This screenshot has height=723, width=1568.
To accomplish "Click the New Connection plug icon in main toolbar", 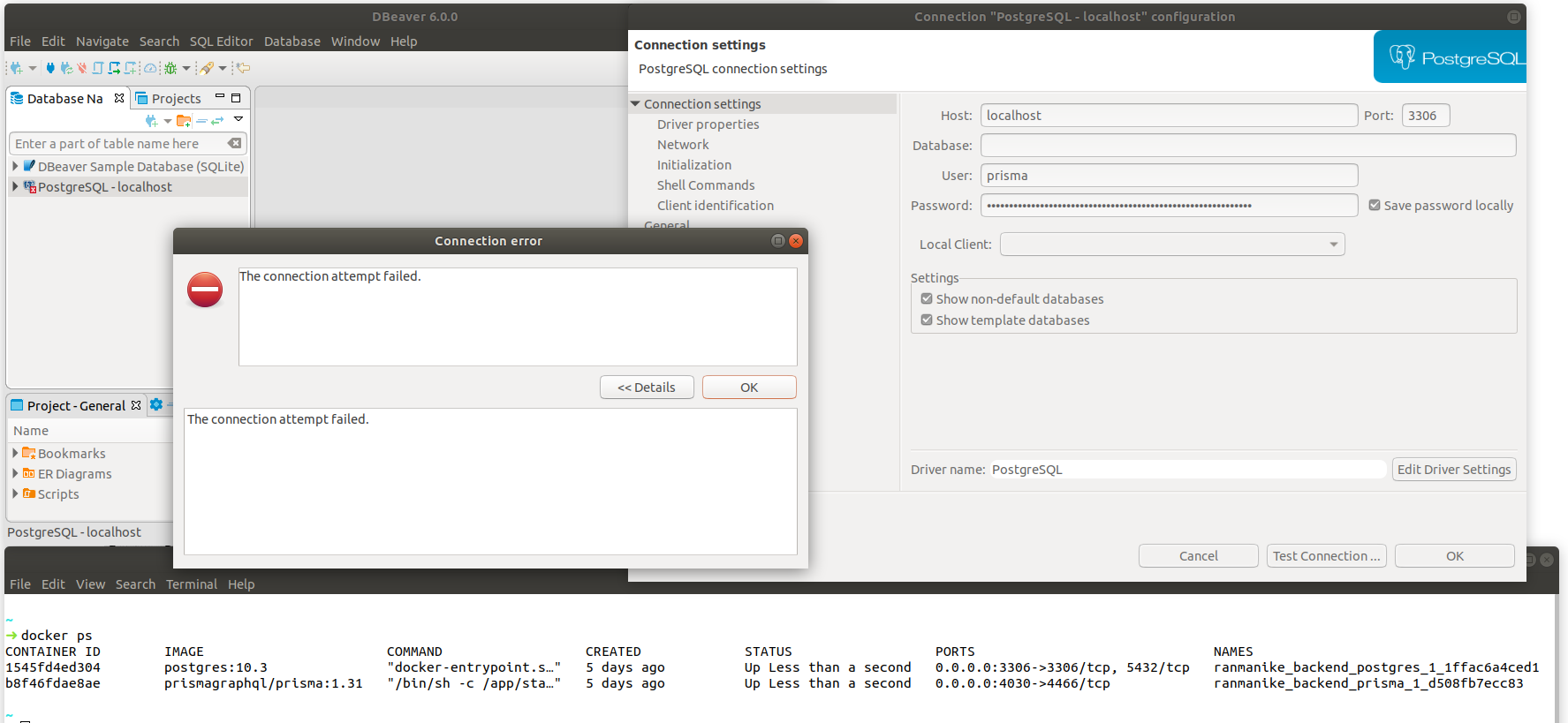I will [x=16, y=68].
